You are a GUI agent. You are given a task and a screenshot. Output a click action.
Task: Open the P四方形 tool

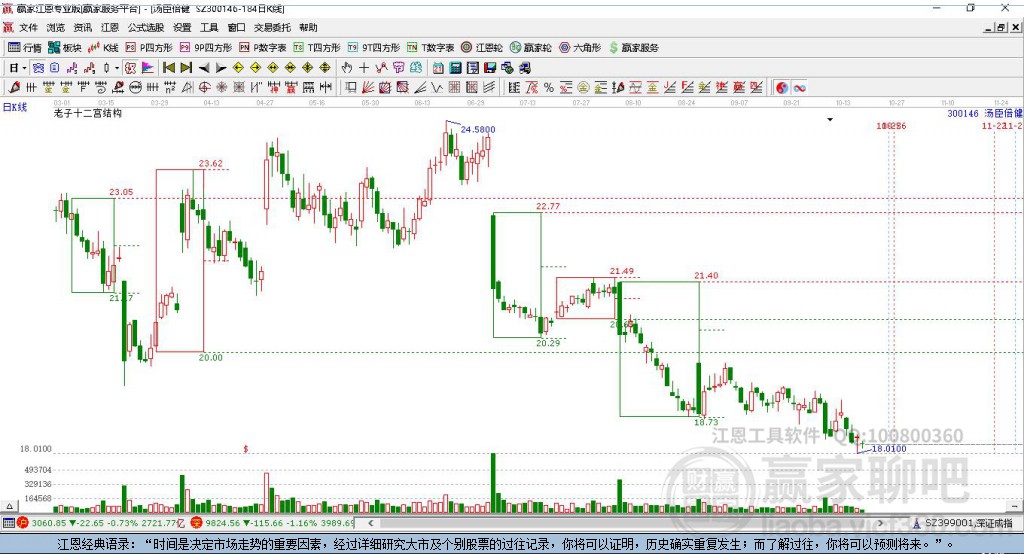coord(149,48)
